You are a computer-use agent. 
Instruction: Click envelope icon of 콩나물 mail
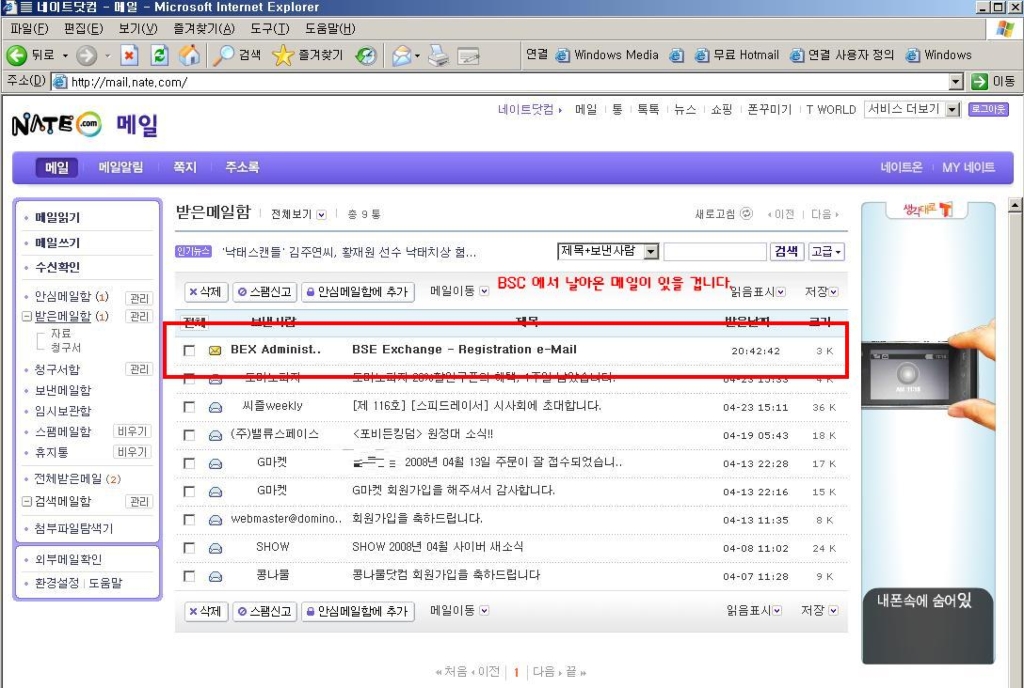(215, 576)
